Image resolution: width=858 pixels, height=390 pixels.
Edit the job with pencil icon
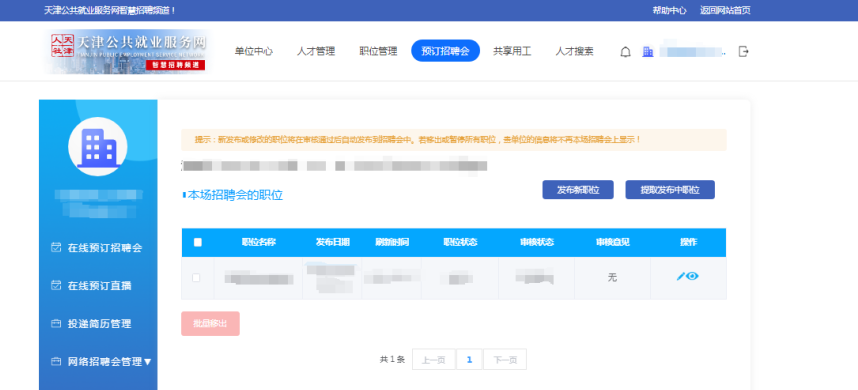[681, 277]
